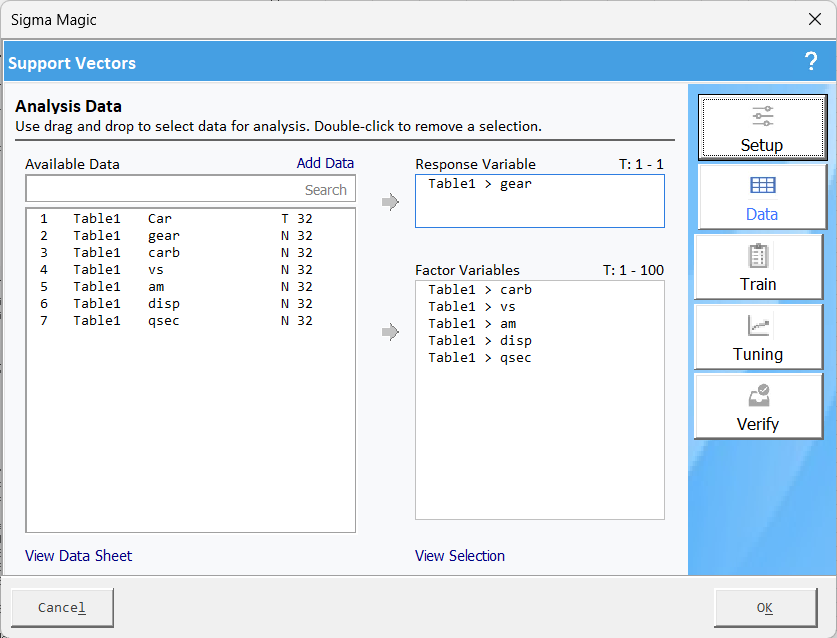Click arrow to assign Response Variable
Viewport: 837px width, 638px height.
pyautogui.click(x=390, y=203)
